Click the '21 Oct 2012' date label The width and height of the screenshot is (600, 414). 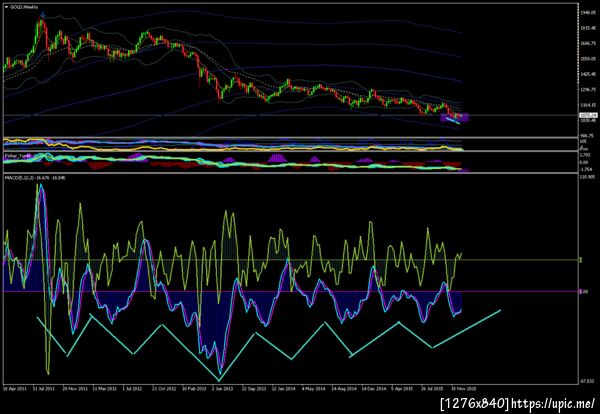(x=164, y=388)
